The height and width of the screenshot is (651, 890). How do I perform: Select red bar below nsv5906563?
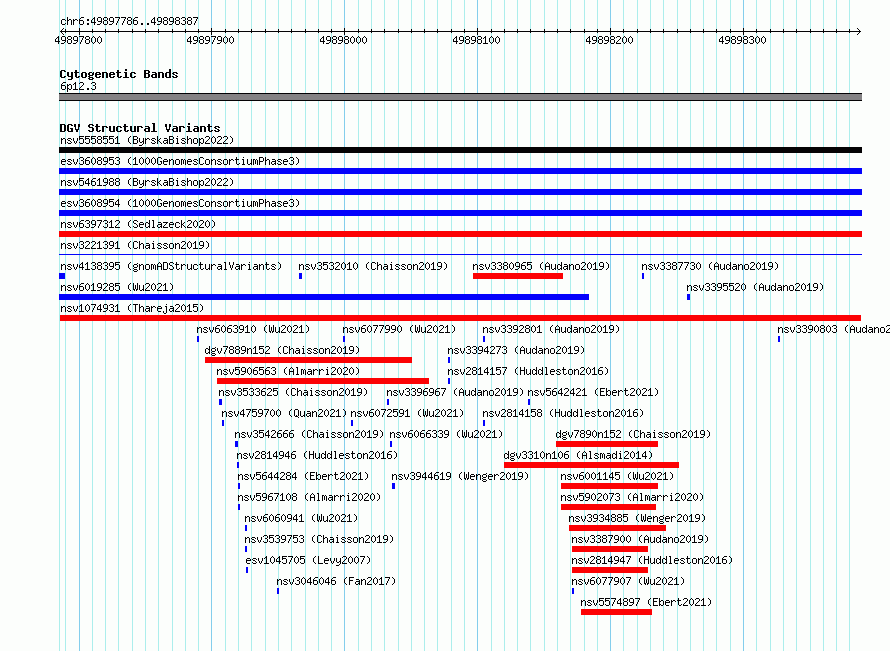323,381
